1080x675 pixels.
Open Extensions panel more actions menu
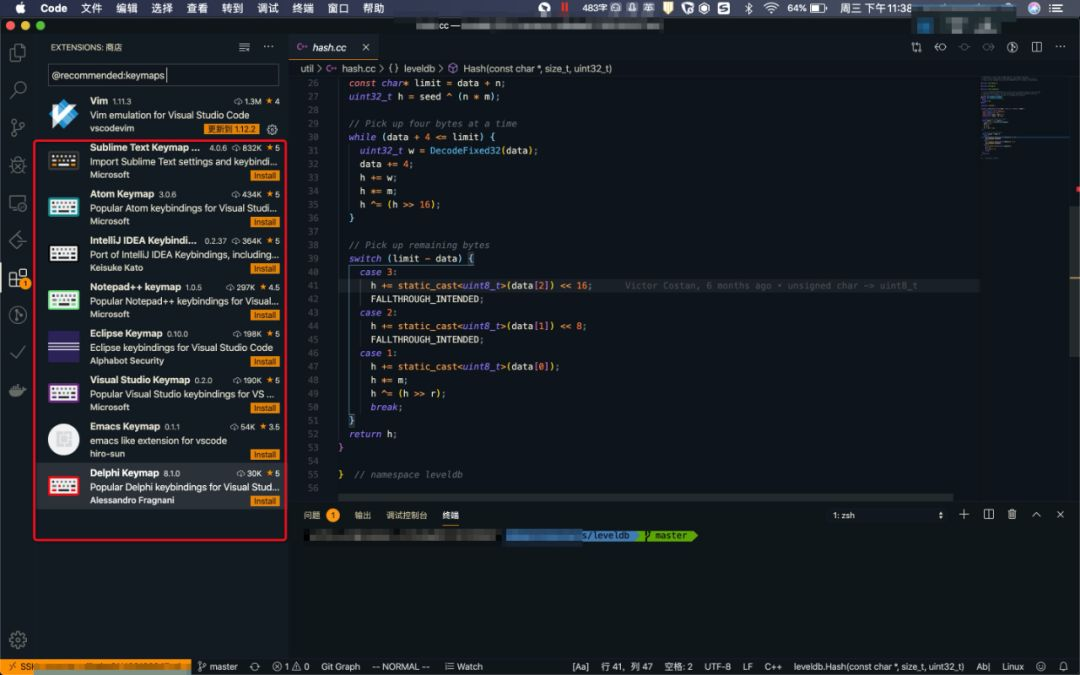(269, 47)
